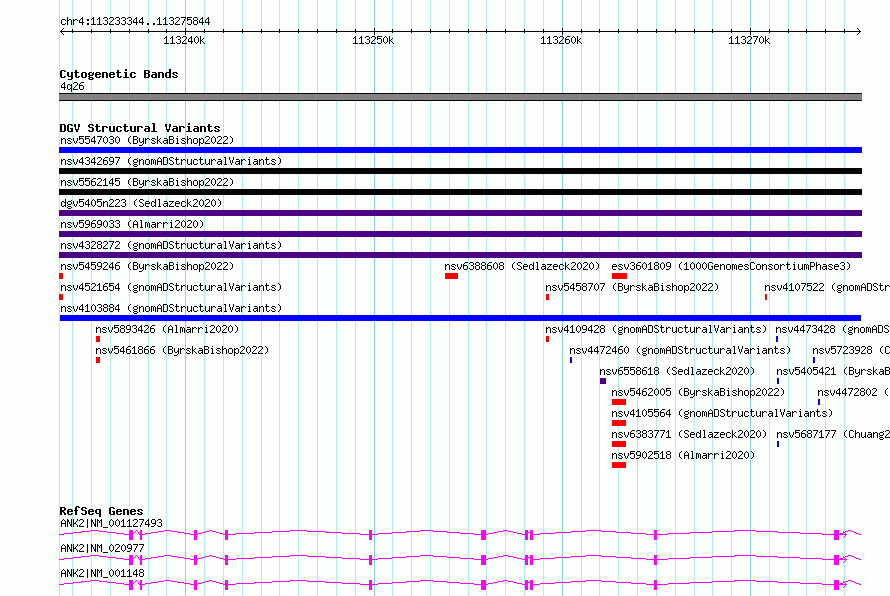Image resolution: width=890 pixels, height=596 pixels.
Task: Click the purple bar under nsv5969033
Action: [460, 234]
